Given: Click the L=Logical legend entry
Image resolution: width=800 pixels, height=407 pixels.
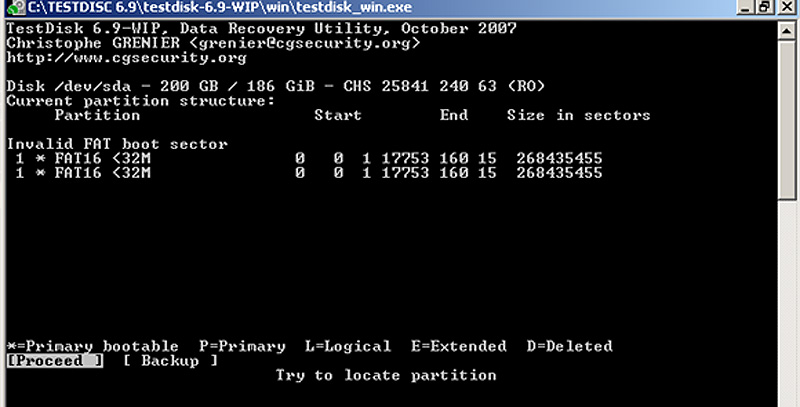Looking at the screenshot, I should coord(348,347).
